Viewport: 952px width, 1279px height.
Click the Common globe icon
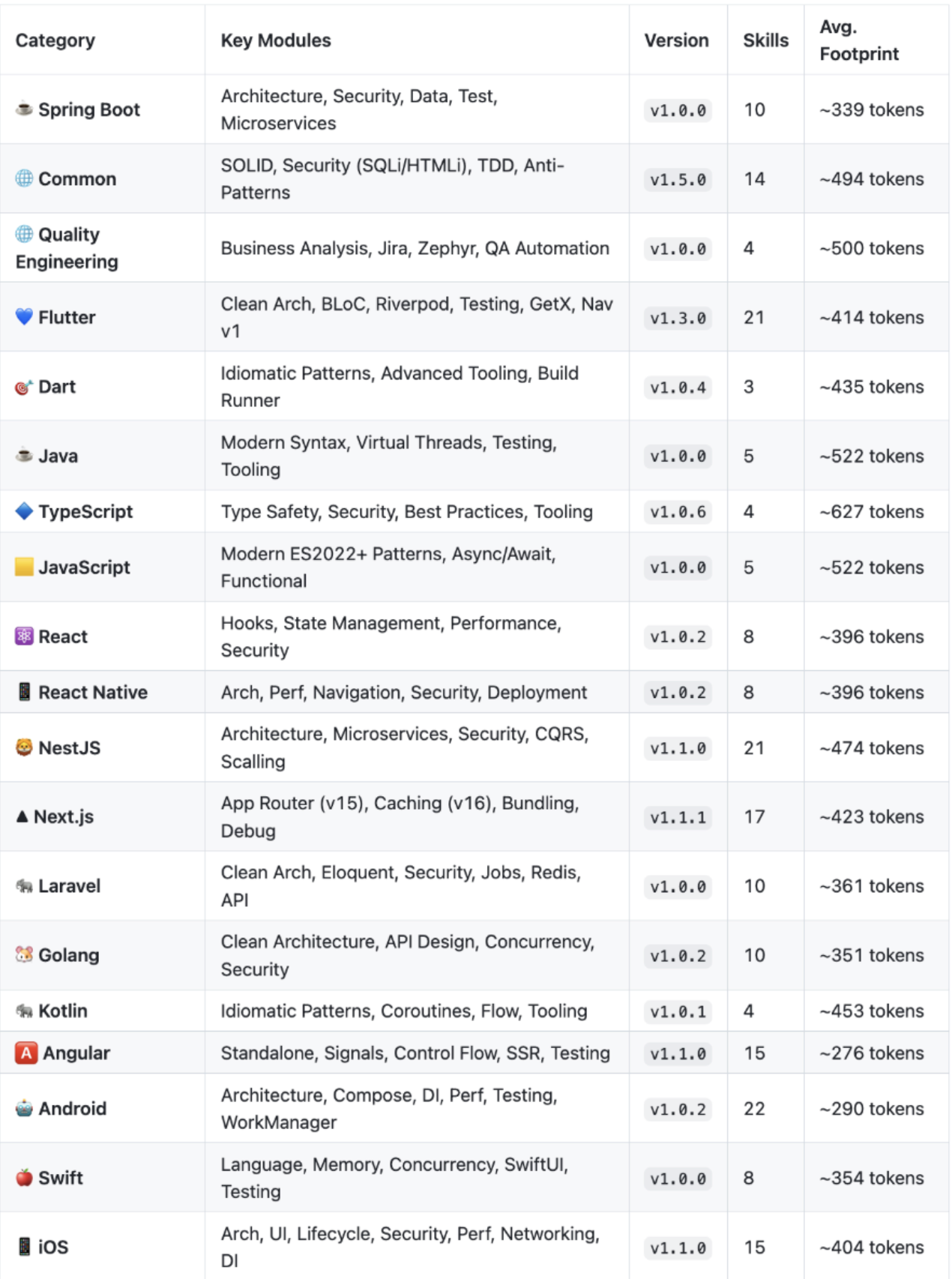click(x=24, y=178)
